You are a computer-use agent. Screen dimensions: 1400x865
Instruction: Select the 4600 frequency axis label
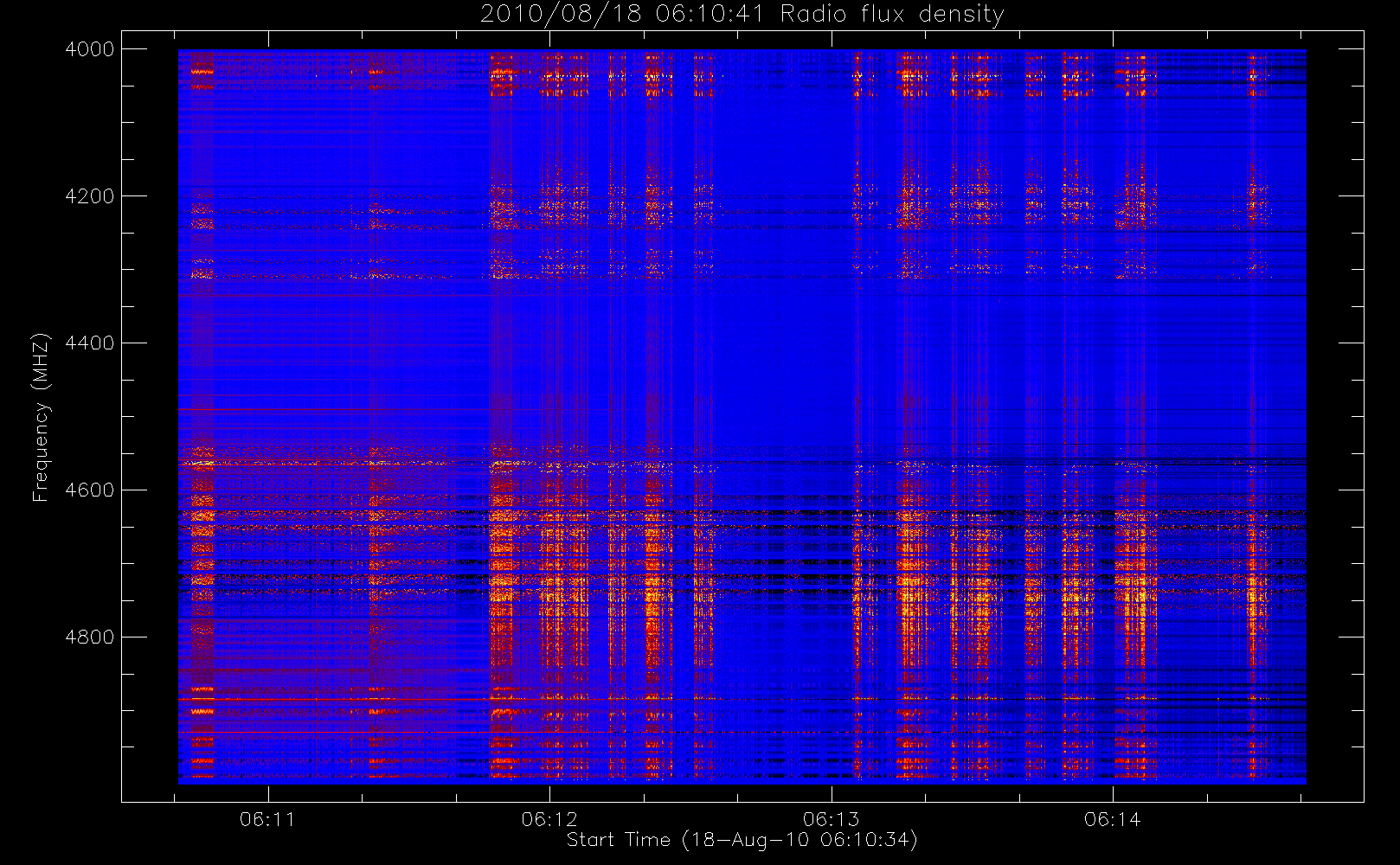tap(90, 490)
